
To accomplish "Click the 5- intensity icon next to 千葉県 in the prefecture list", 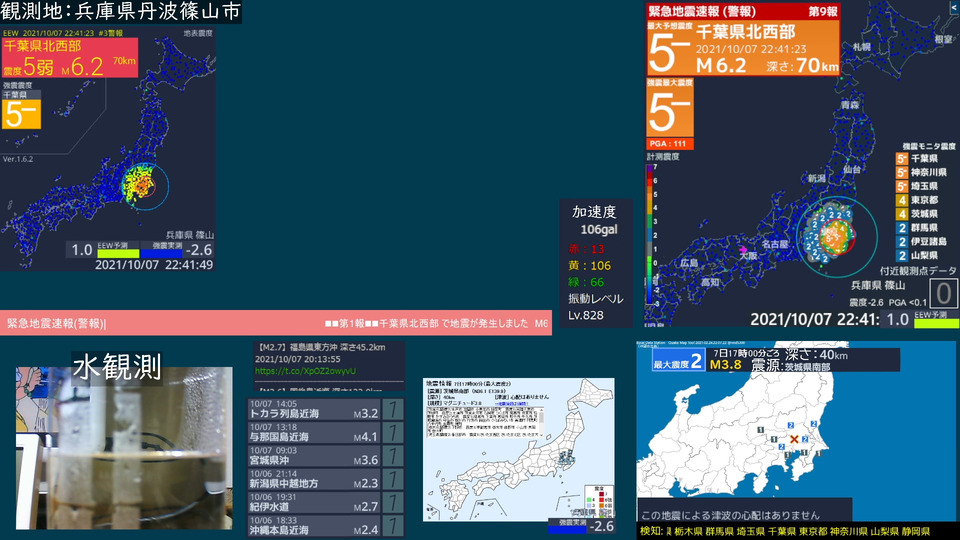I will 902,159.
